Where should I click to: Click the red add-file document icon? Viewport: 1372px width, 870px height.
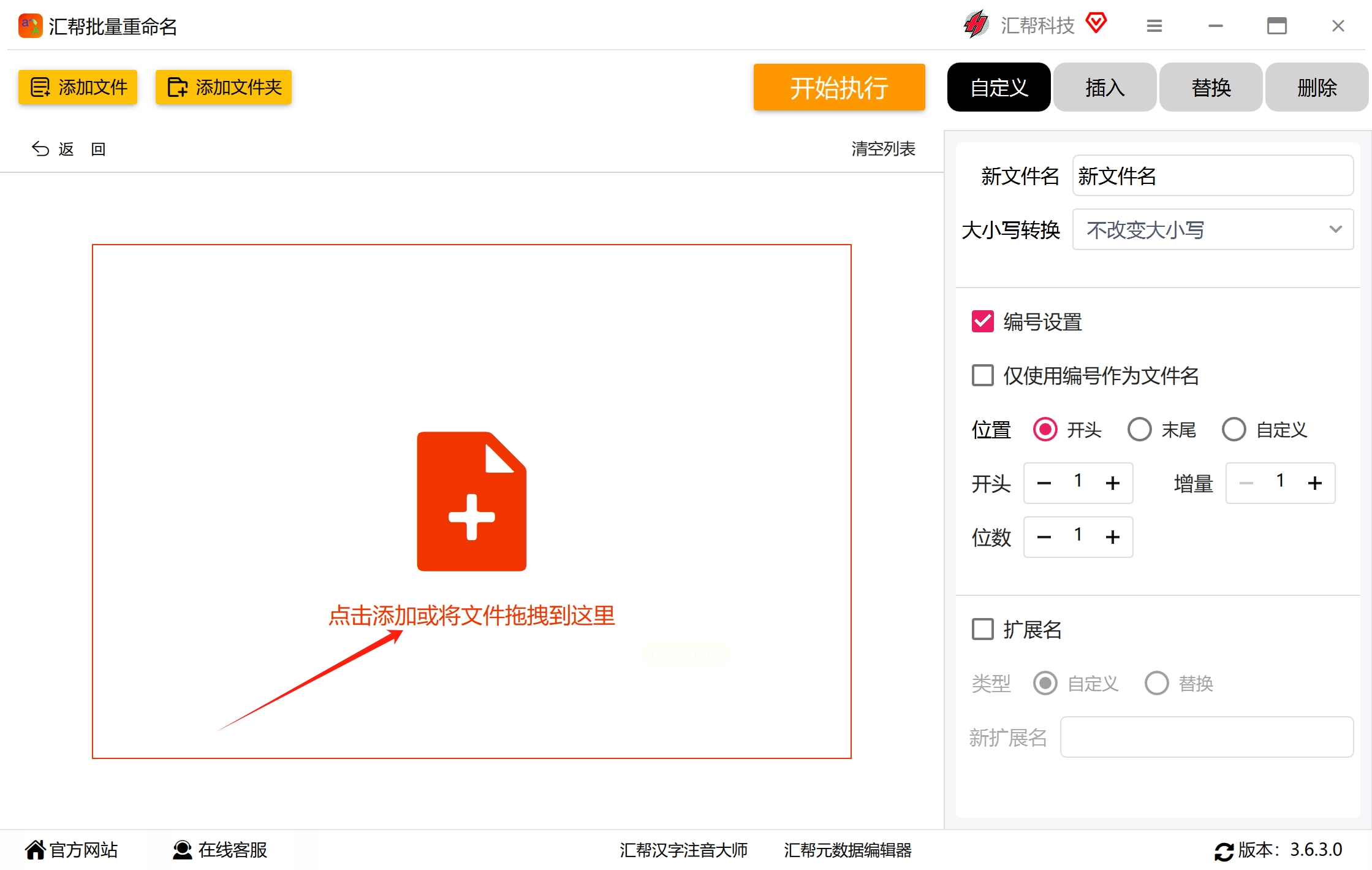(x=471, y=501)
